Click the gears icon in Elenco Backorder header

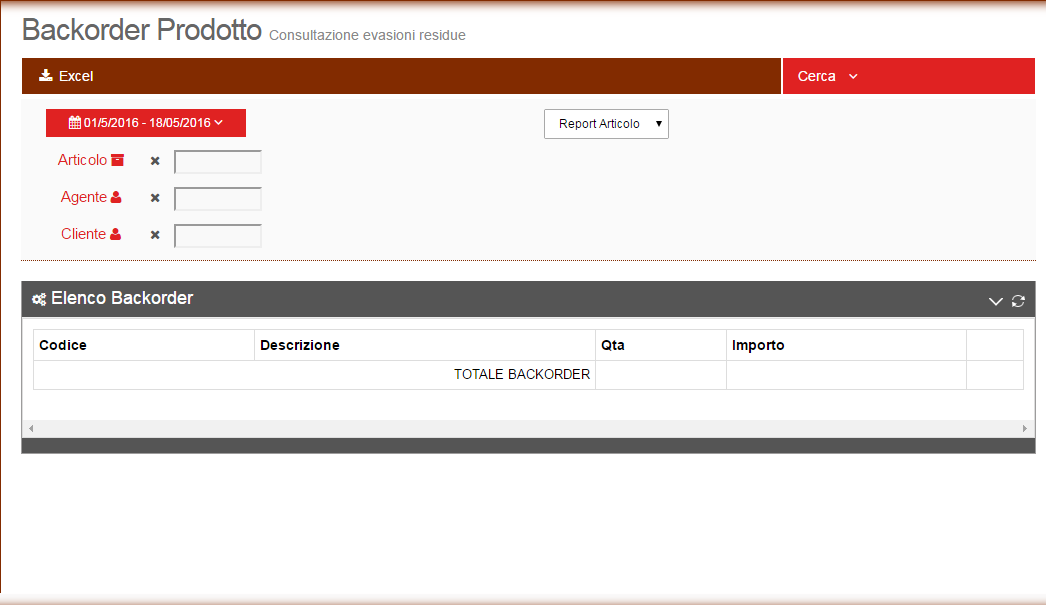[39, 299]
